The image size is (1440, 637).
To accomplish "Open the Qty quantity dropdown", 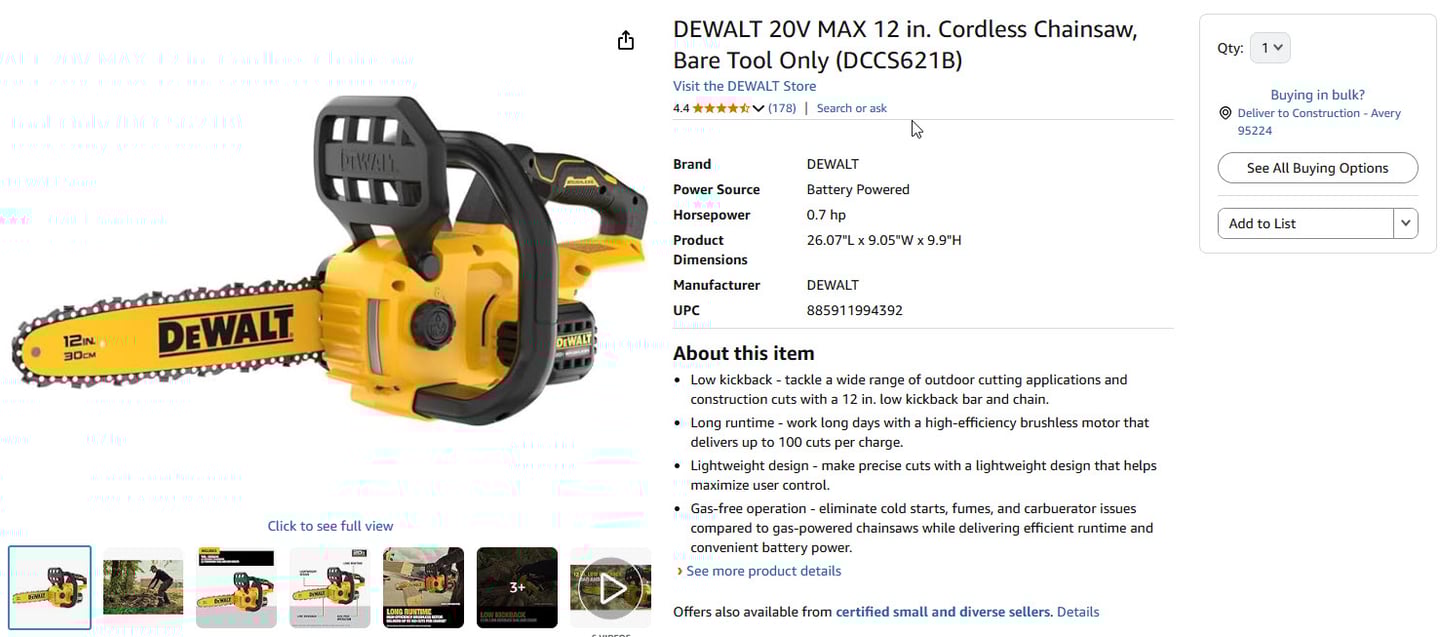I will pyautogui.click(x=1270, y=48).
